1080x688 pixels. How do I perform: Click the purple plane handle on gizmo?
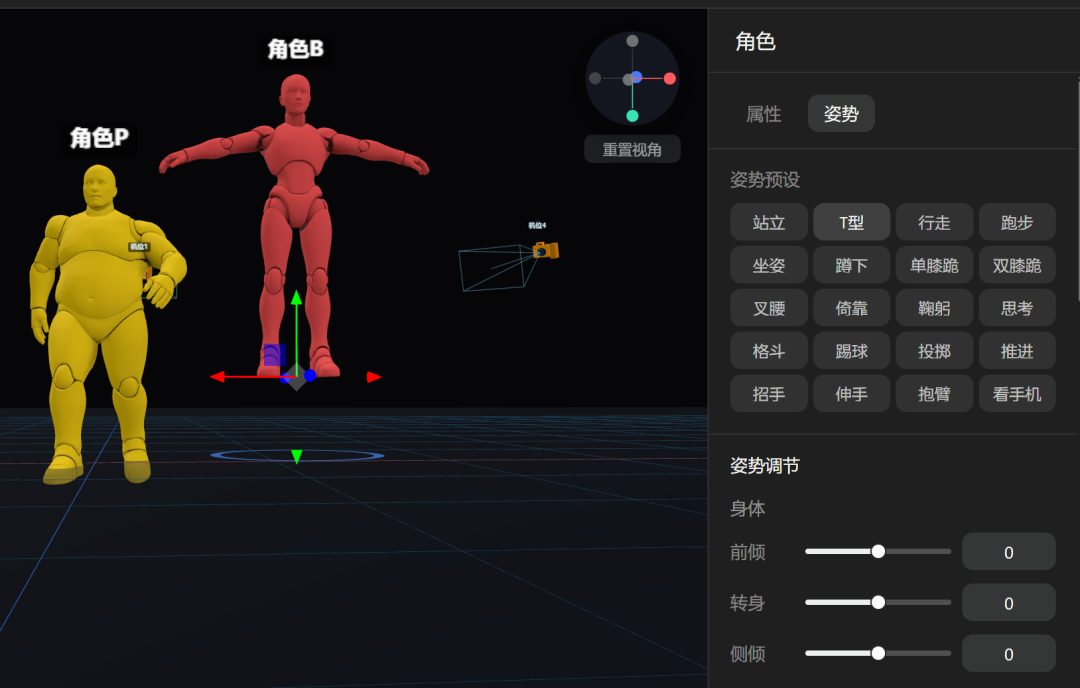(x=274, y=355)
